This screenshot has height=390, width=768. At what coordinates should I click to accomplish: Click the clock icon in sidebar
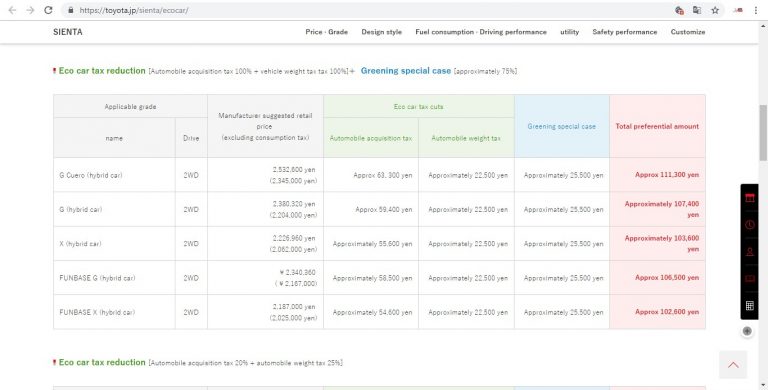[x=749, y=225]
